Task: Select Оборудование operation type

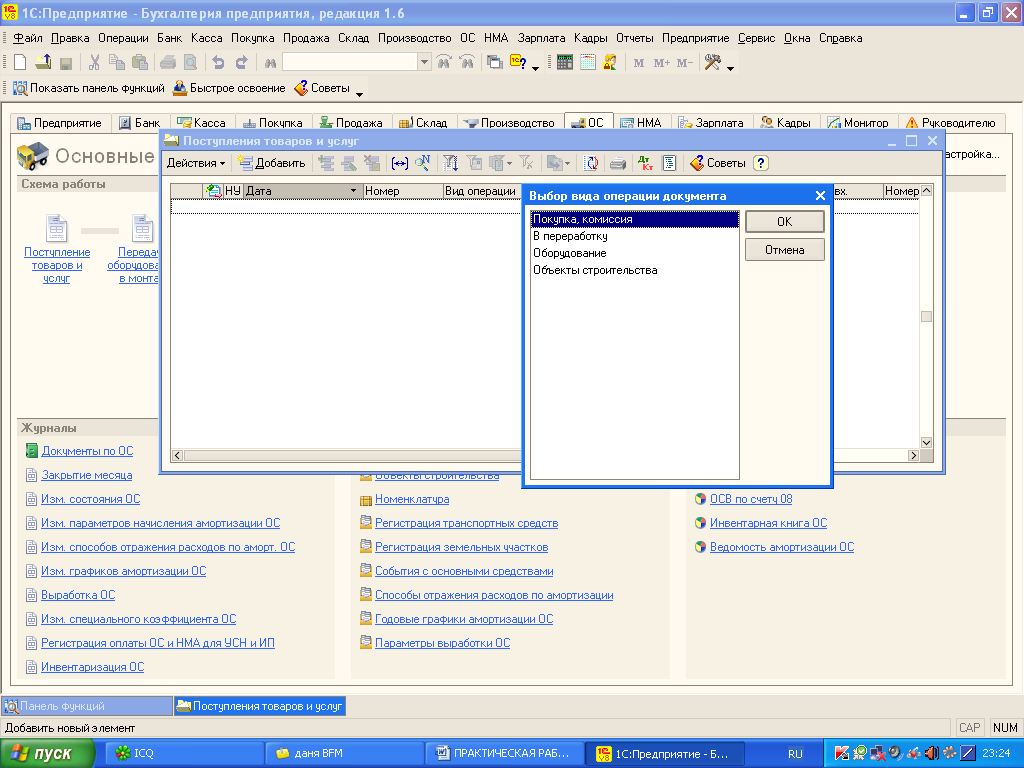Action: click(635, 253)
